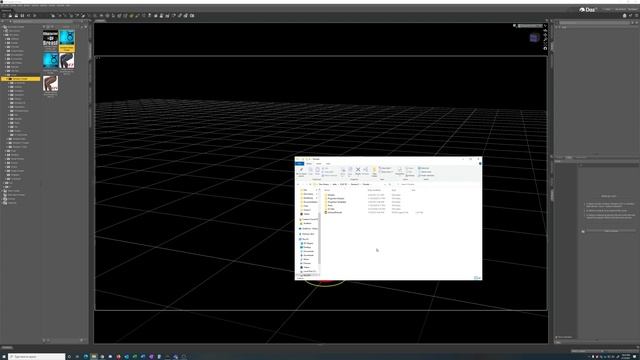Viewport: 640px width, 360px height.
Task: Open Properties from the Explorer ribbon
Action: (x=400, y=171)
